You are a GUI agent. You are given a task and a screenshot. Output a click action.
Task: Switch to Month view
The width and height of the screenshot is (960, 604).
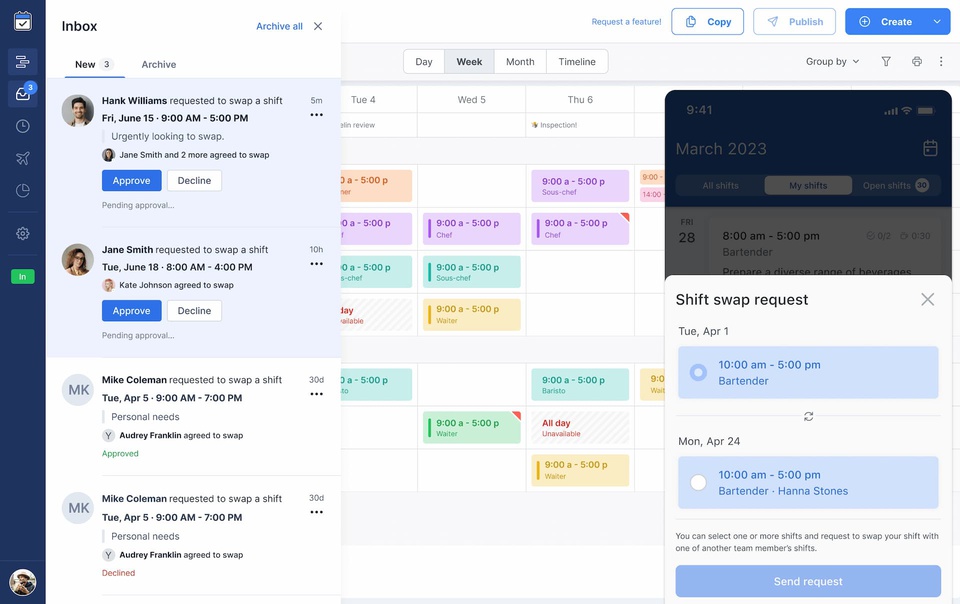pyautogui.click(x=520, y=62)
